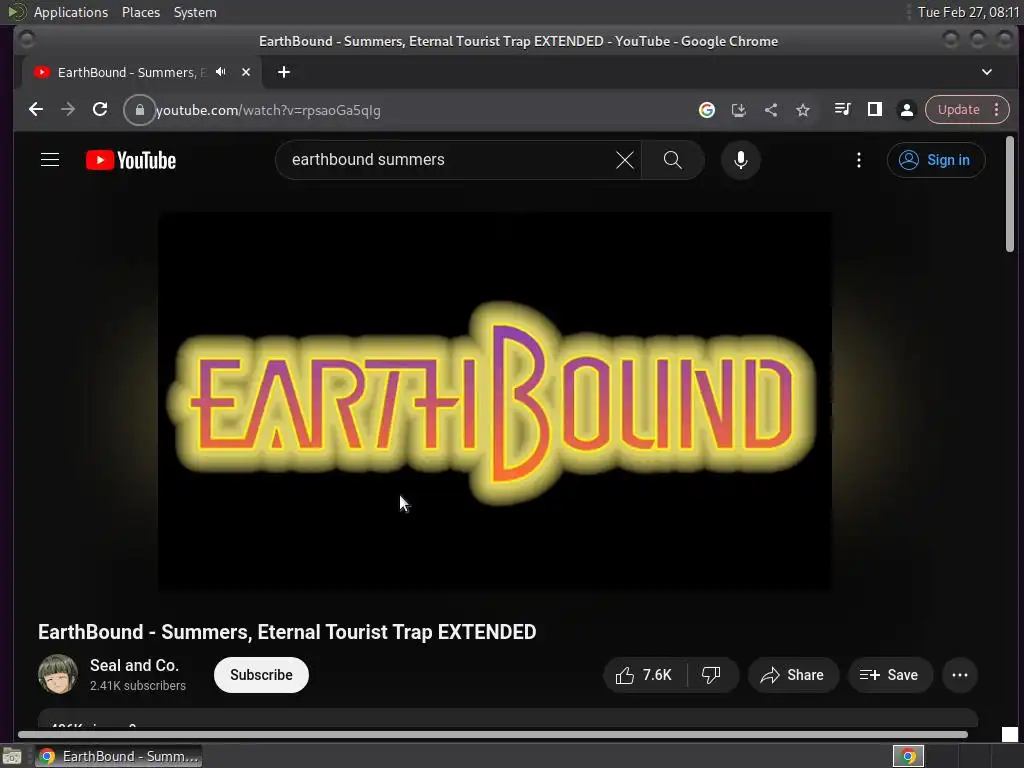
Task: Share this page from the address bar
Action: pos(771,110)
